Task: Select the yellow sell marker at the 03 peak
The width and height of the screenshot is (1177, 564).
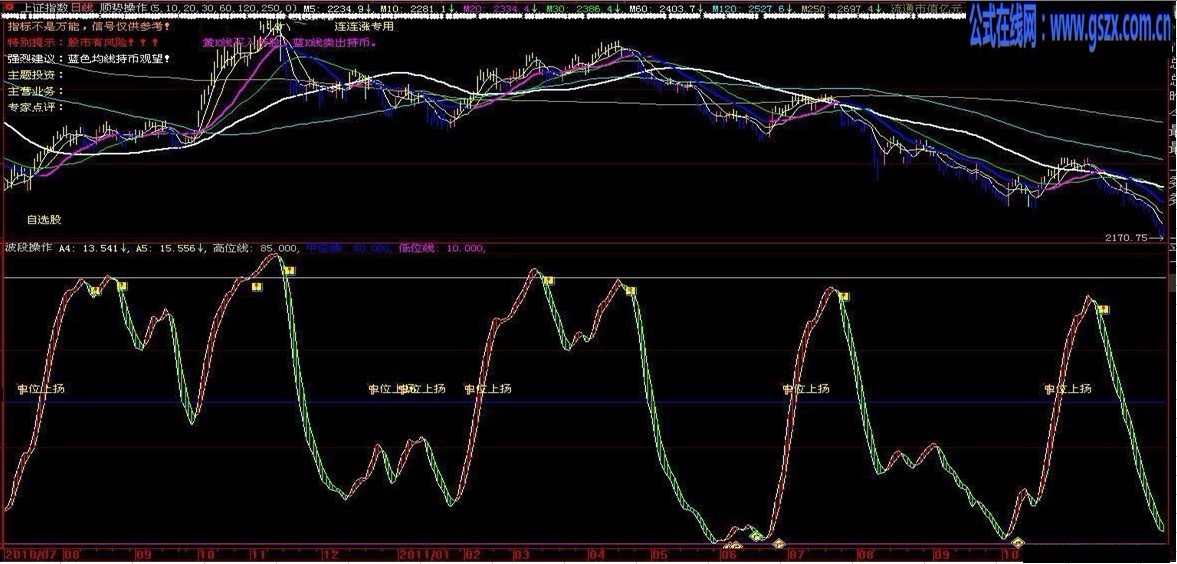Action: (549, 280)
